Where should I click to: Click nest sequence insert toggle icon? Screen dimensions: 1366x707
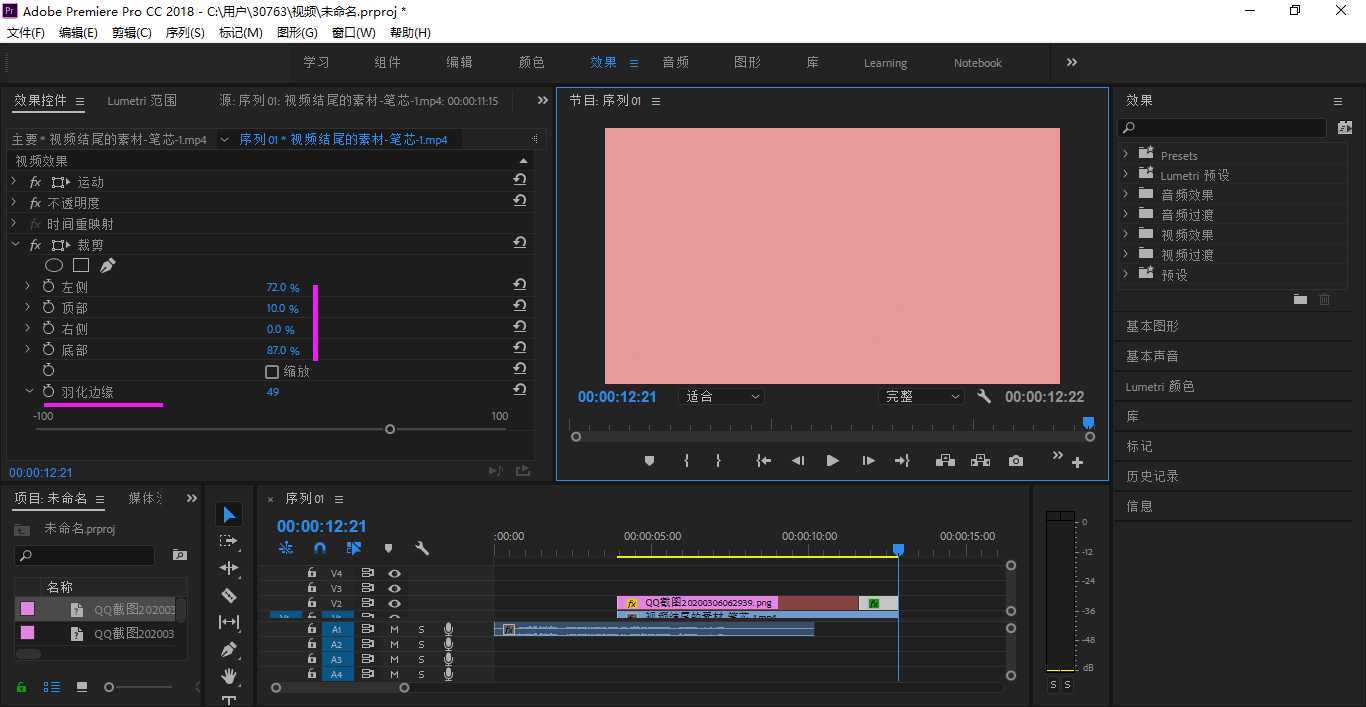(286, 548)
